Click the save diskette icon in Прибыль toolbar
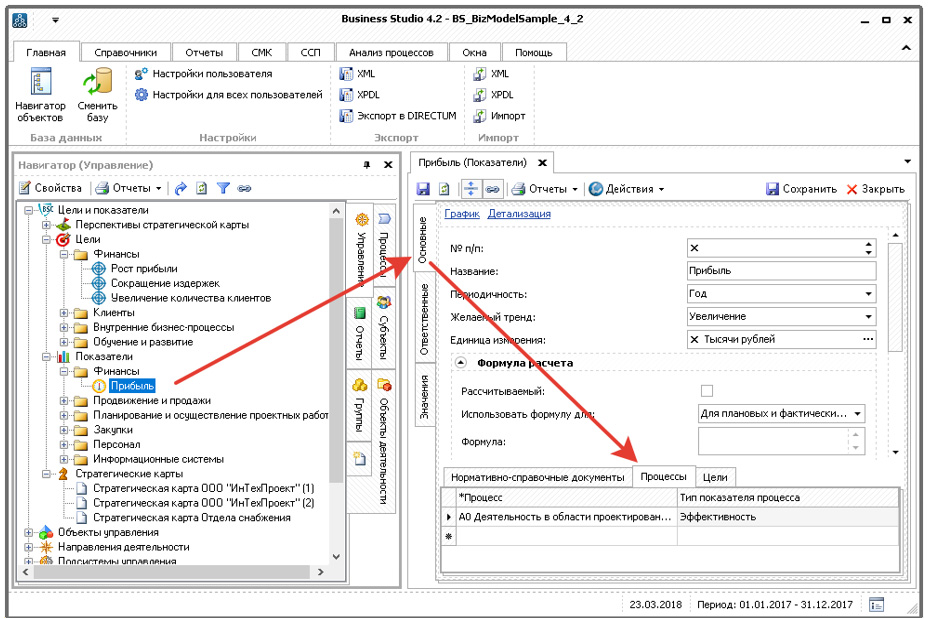Screen dimensions: 930x618 423,189
